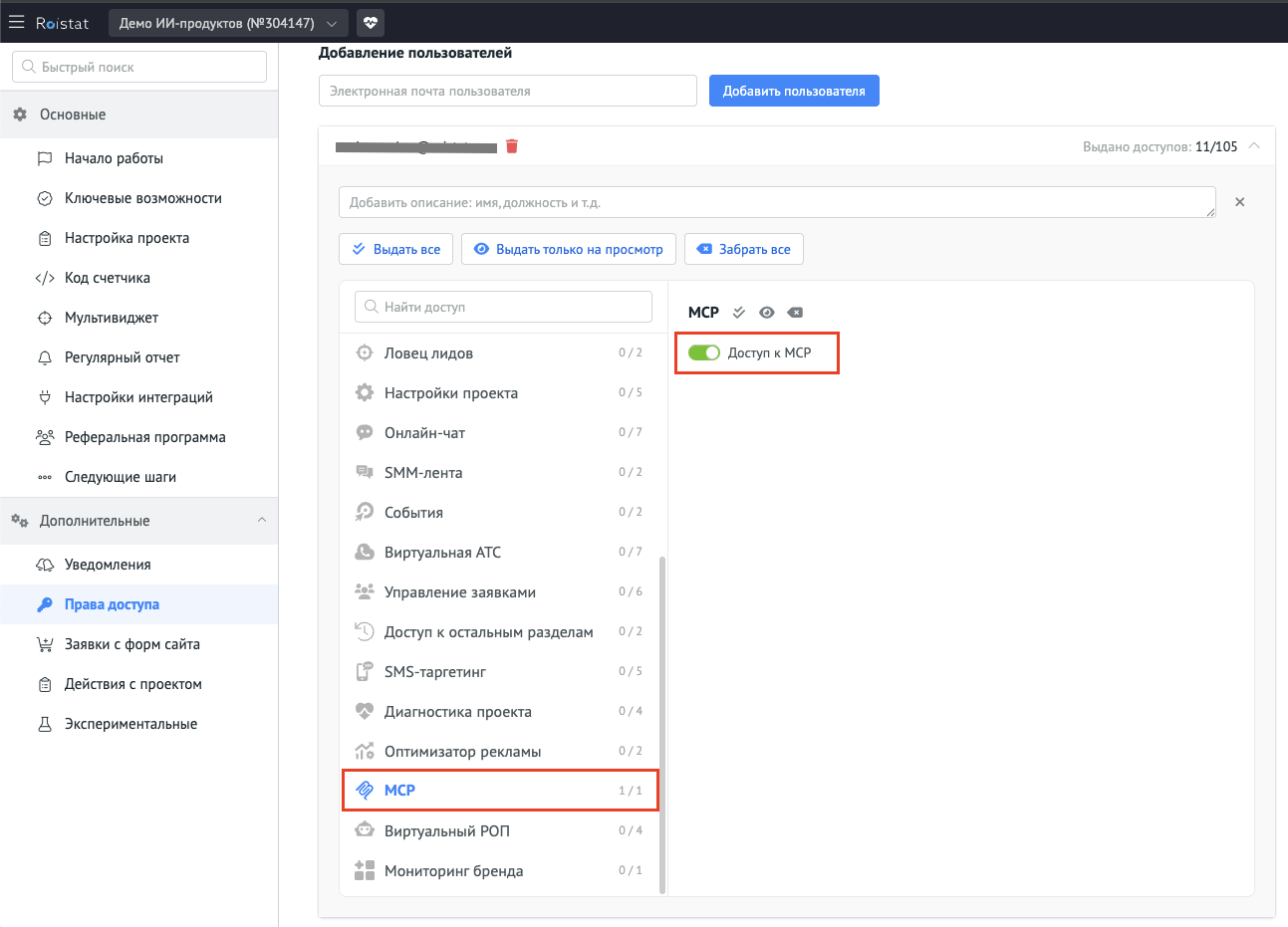This screenshot has height=927, width=1288.
Task: Open the hamburger menu next to Roistat
Action: point(16,22)
